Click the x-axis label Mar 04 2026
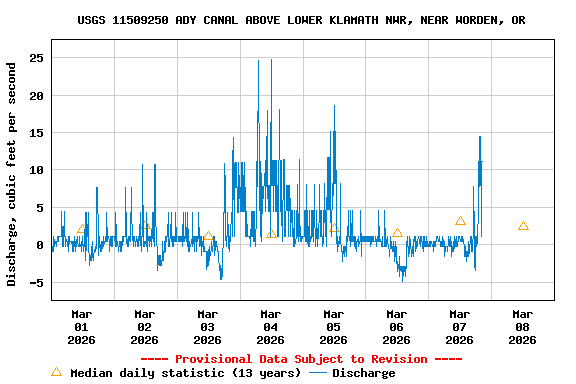576x384 pixels. coord(270,327)
